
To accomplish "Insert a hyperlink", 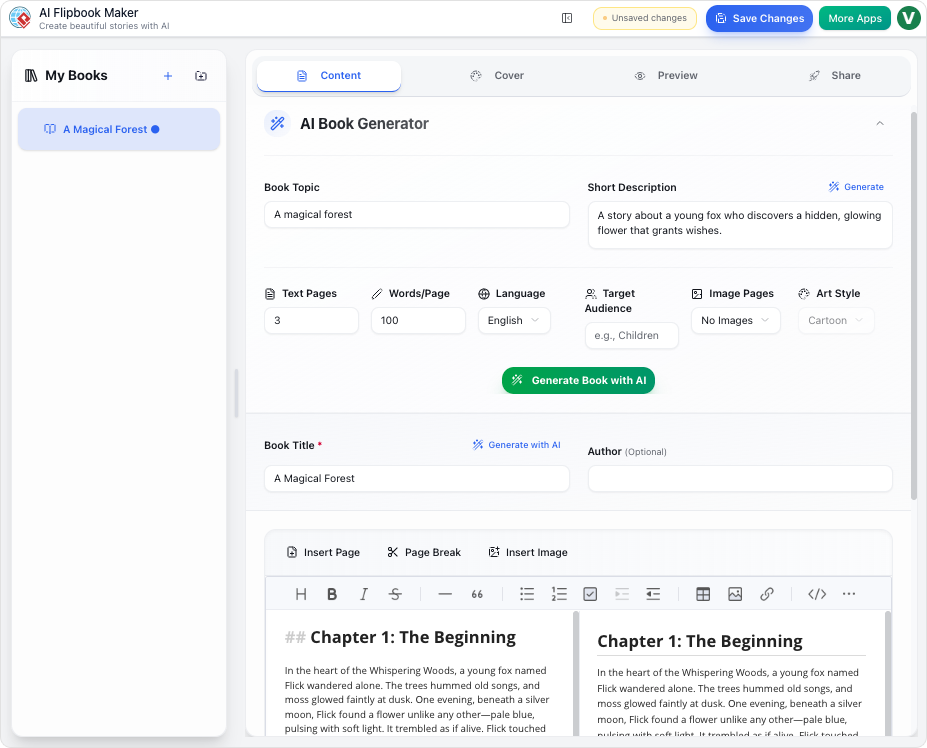I will tap(767, 593).
